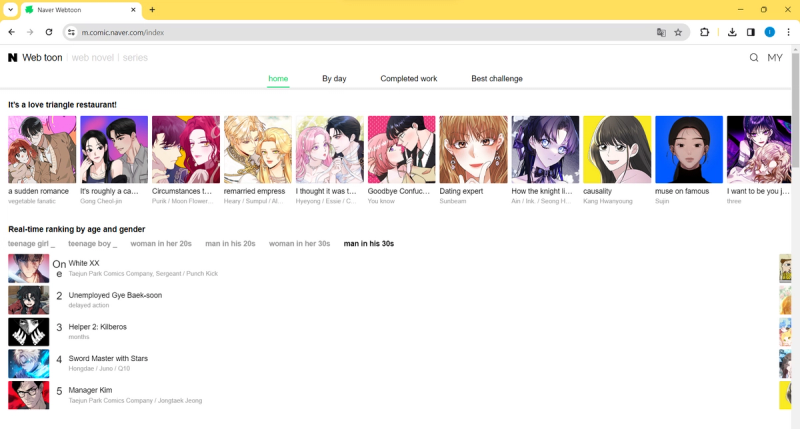Open the extensions puzzle icon
The height and width of the screenshot is (429, 800).
pyautogui.click(x=705, y=32)
